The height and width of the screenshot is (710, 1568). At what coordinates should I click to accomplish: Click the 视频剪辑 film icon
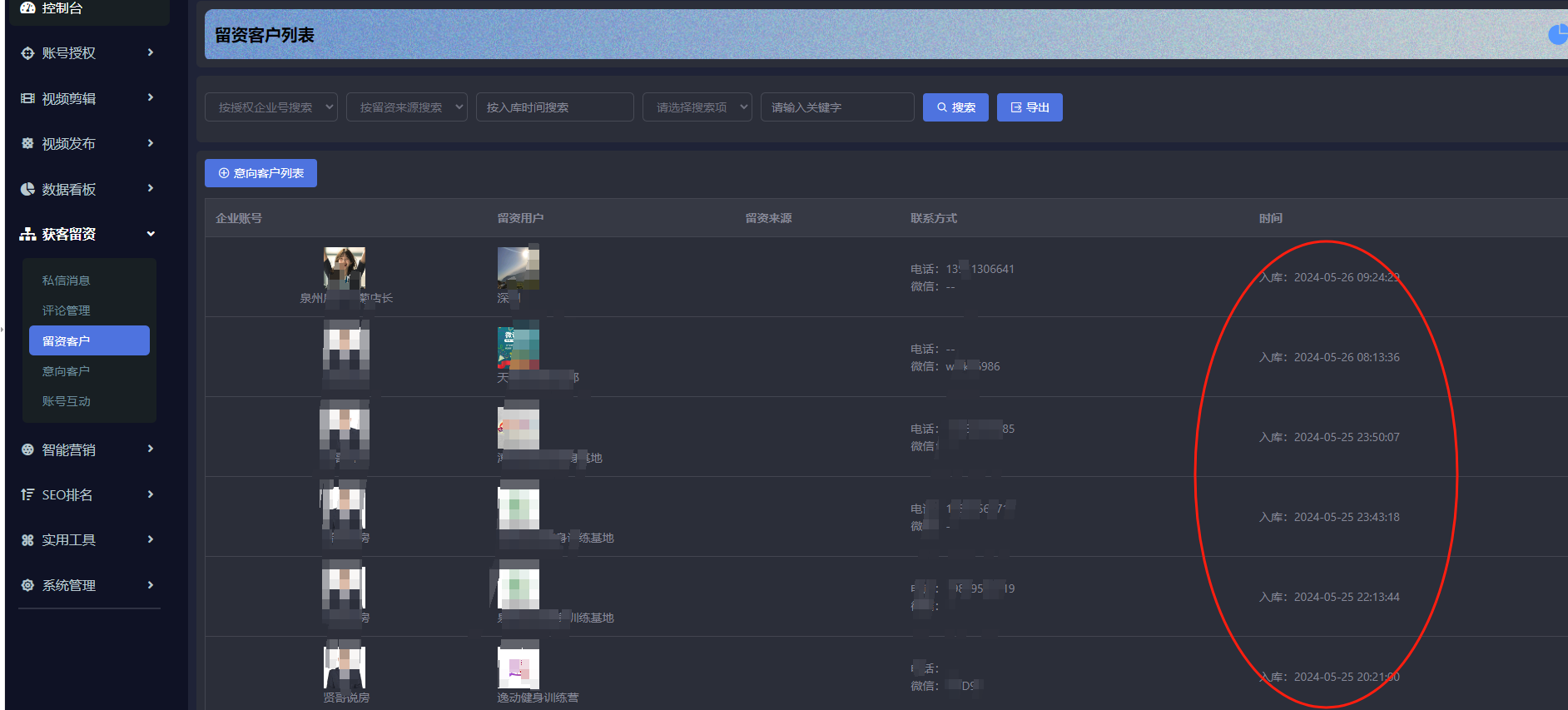click(27, 98)
